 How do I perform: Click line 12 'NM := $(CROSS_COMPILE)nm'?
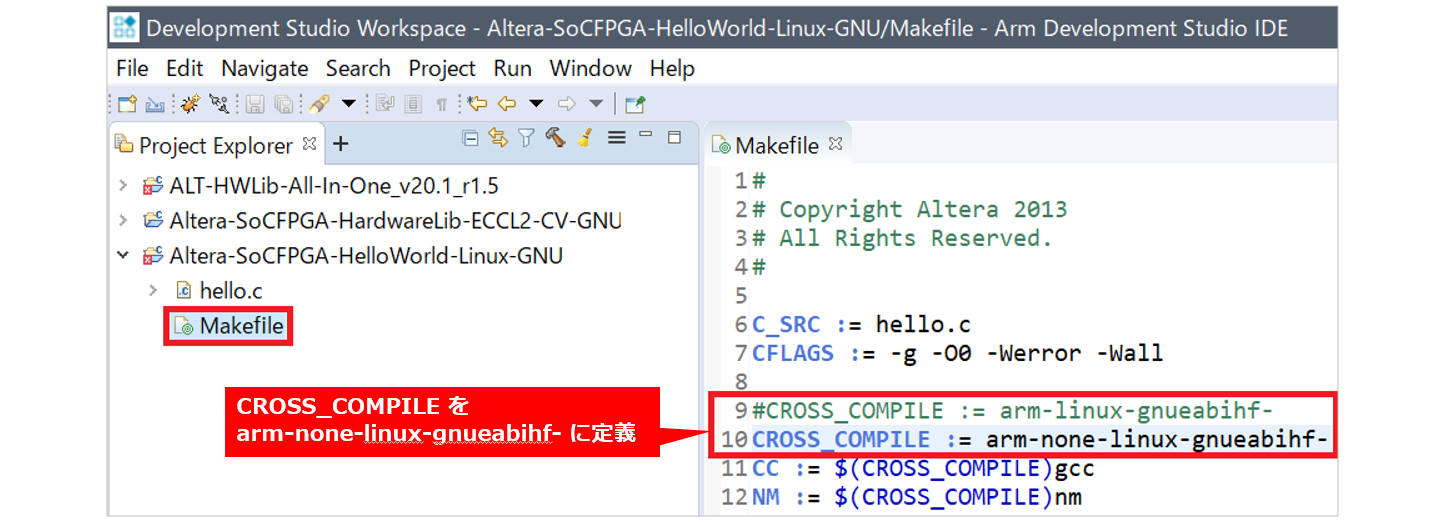(916, 498)
